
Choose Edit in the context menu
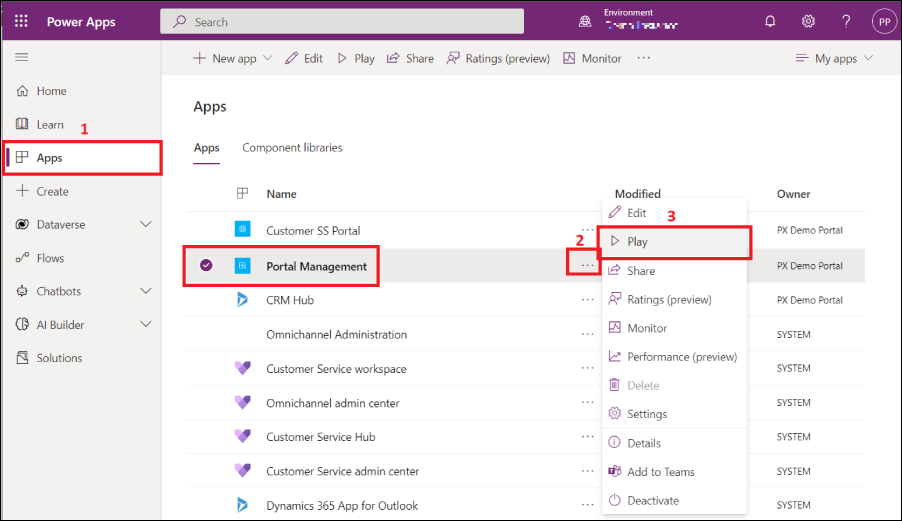(x=674, y=213)
